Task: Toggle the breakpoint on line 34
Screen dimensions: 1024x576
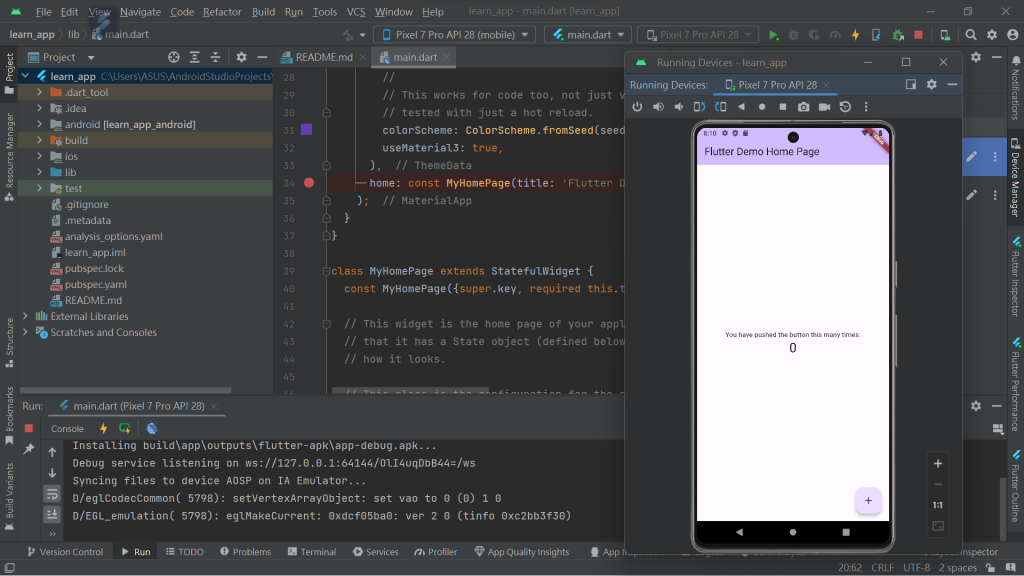Action: 308,183
